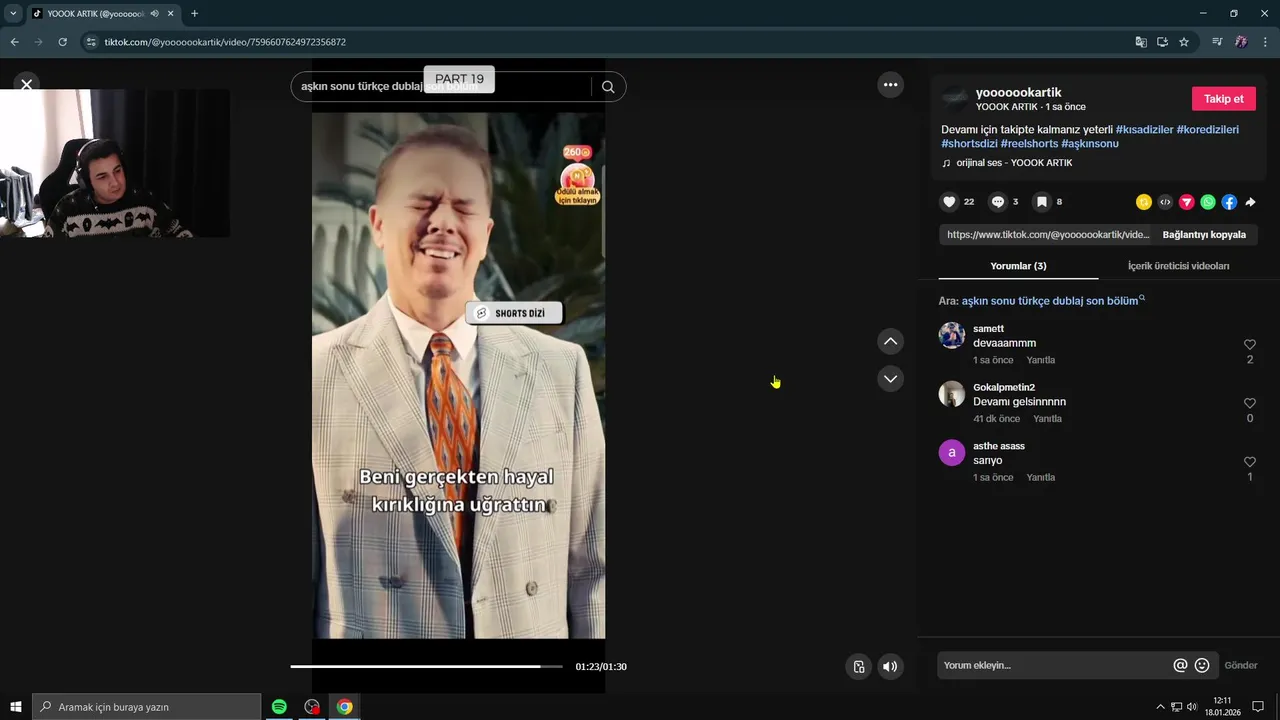The width and height of the screenshot is (1280, 720).
Task: Click the Bağlantıyı kopyala button
Action: (x=1204, y=235)
